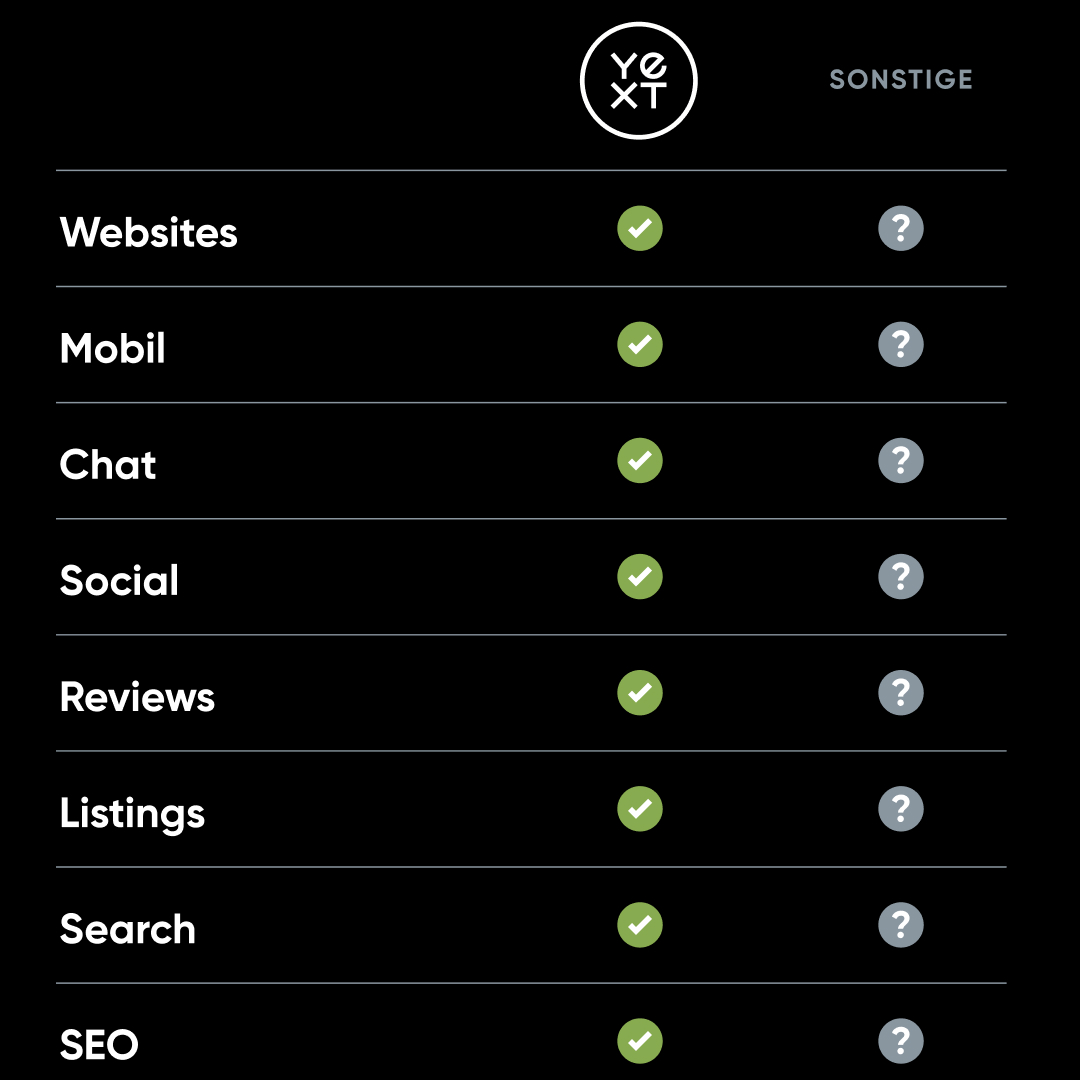This screenshot has width=1080, height=1080.
Task: Click gray question mark in Reviews row
Action: [x=901, y=692]
